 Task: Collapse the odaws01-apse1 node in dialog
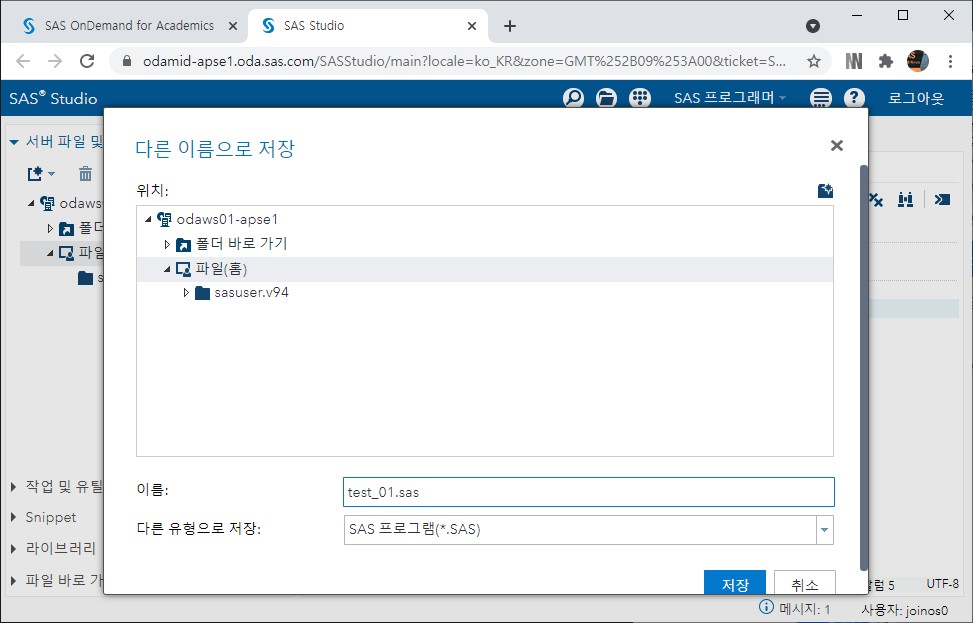pyautogui.click(x=148, y=219)
